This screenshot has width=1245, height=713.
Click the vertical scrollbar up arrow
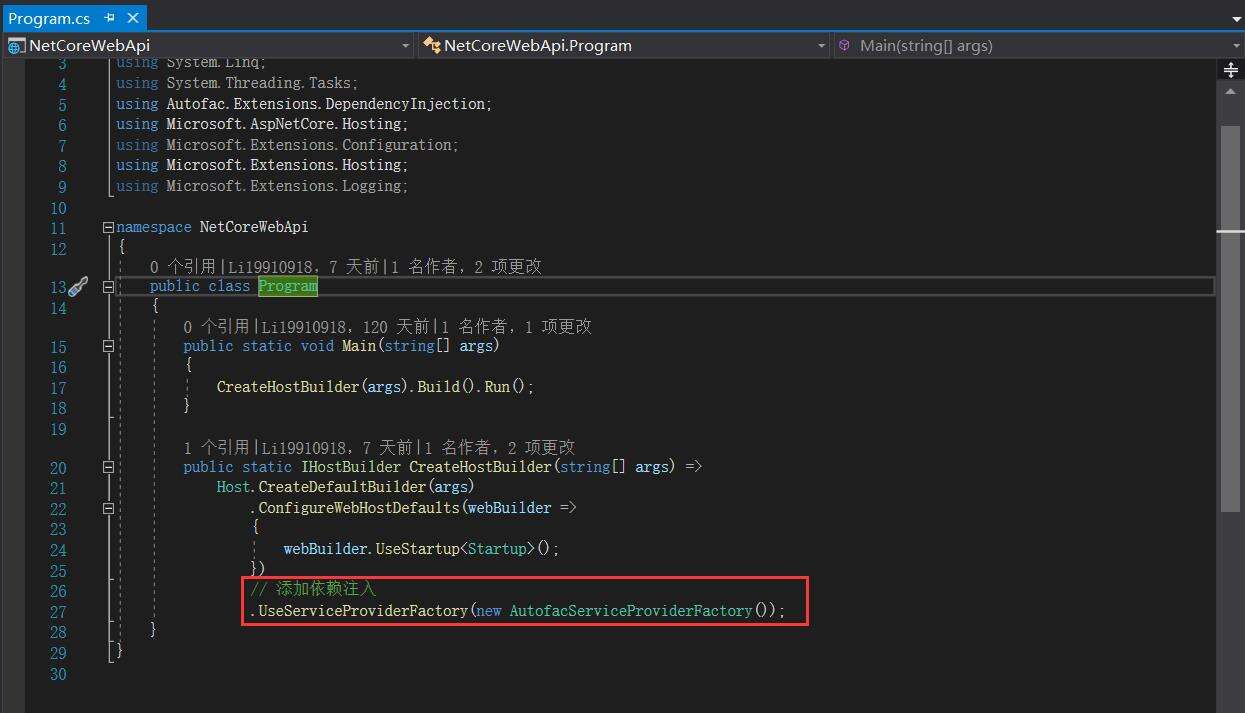(x=1231, y=91)
